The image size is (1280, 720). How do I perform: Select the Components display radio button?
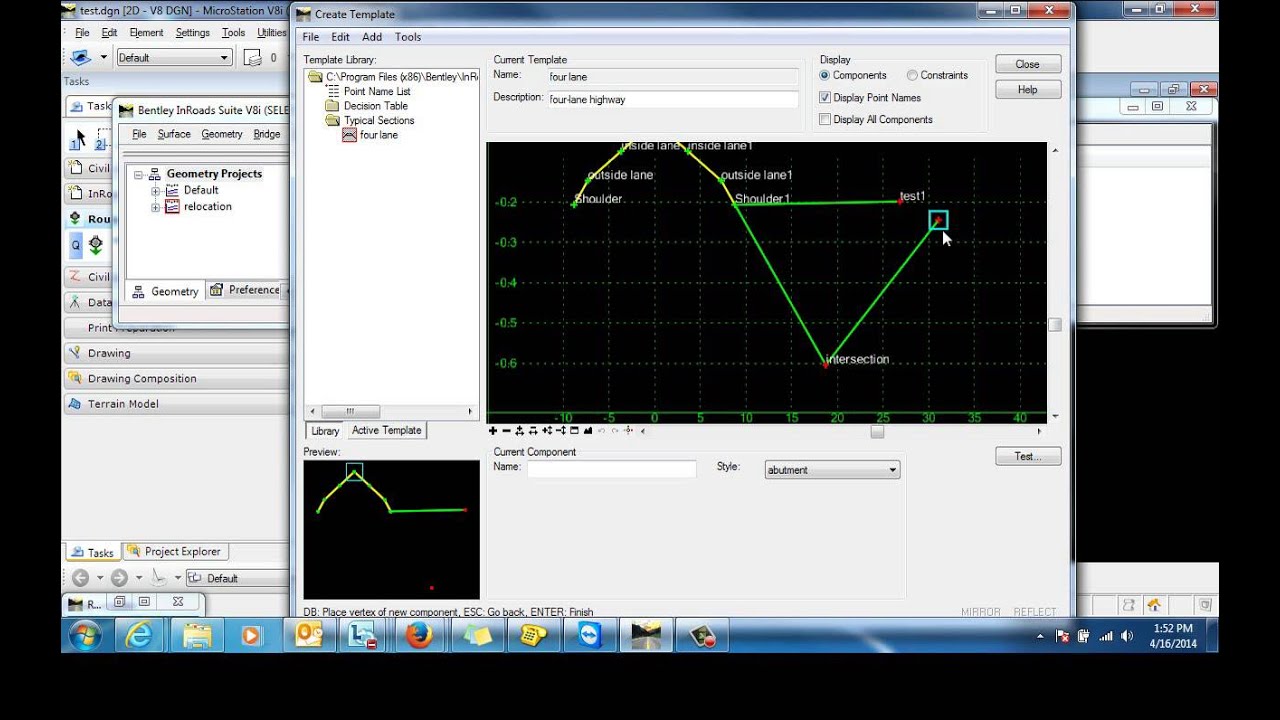[x=825, y=75]
